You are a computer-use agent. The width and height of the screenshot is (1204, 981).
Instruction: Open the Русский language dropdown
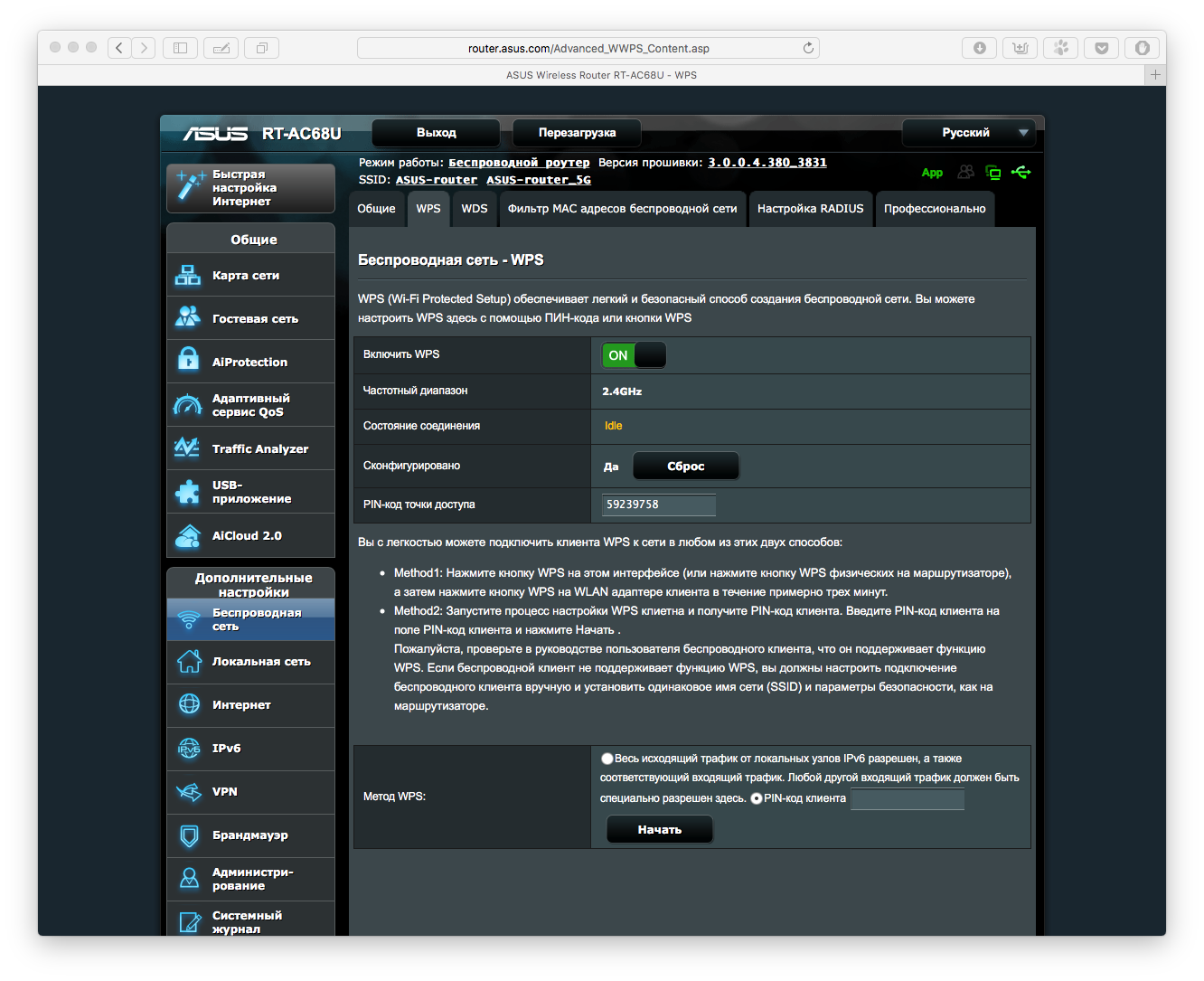coord(969,133)
